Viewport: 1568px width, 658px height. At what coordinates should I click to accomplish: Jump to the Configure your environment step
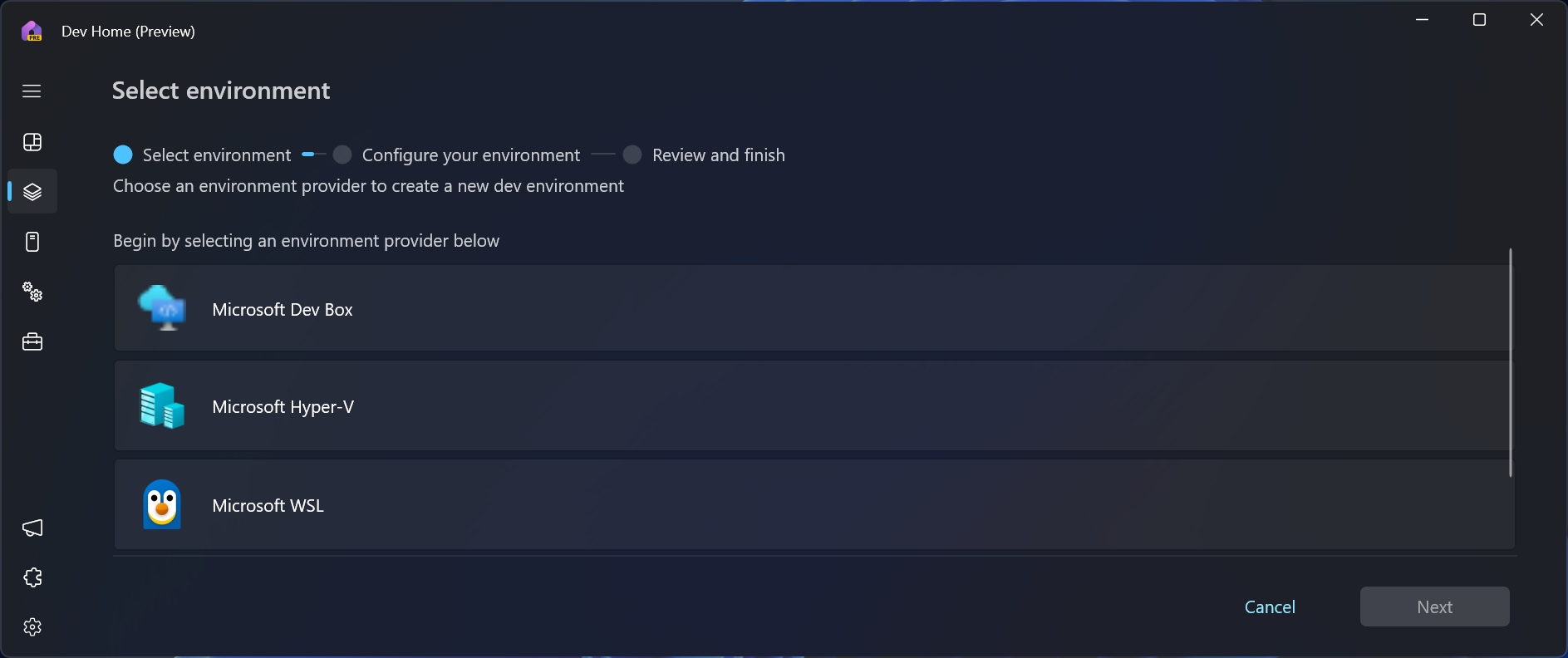pyautogui.click(x=470, y=155)
